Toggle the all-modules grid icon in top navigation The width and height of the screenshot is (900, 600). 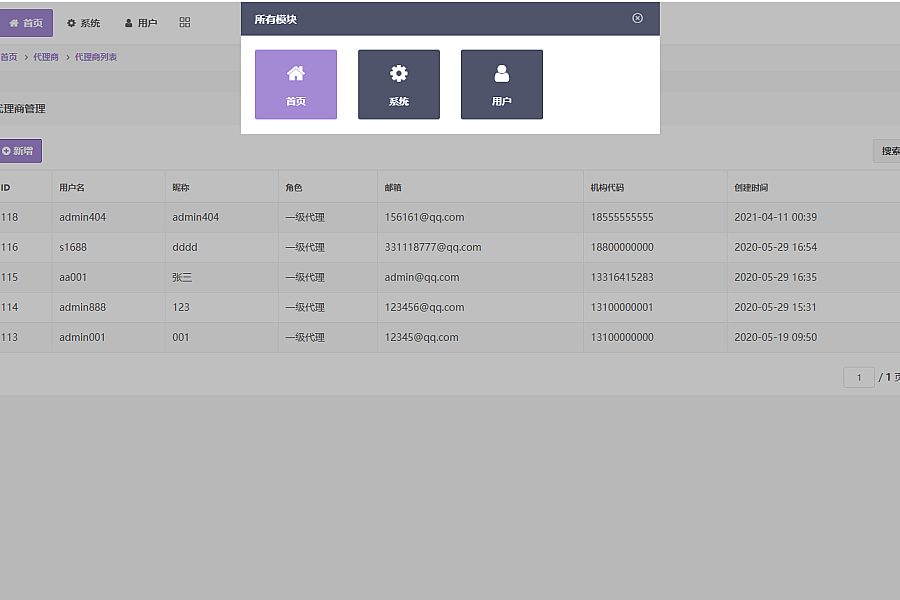click(x=185, y=22)
